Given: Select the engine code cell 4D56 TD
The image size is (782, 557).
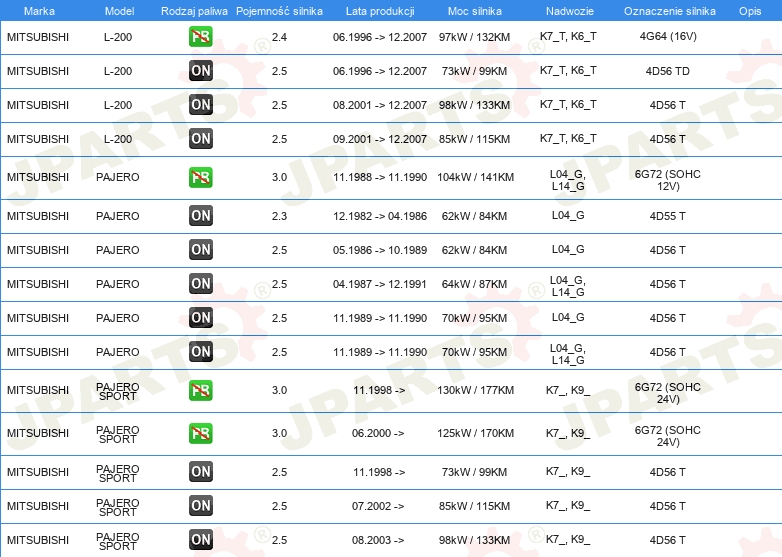Looking at the screenshot, I should pos(667,71).
